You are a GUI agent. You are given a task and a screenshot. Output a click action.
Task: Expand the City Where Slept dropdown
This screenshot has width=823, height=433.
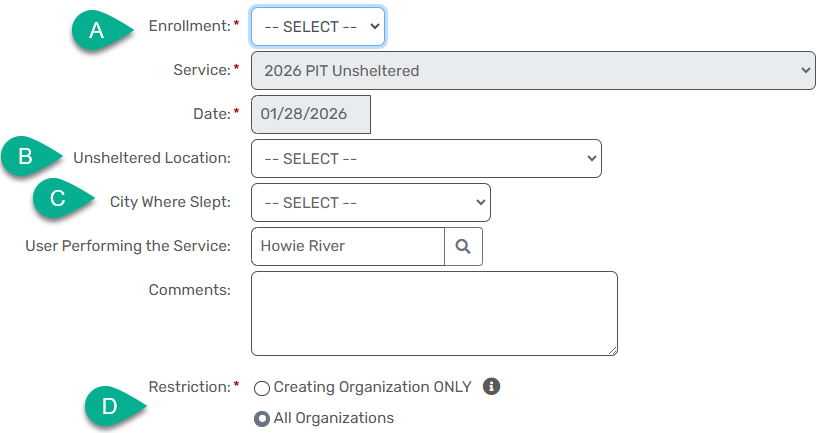[x=370, y=202]
